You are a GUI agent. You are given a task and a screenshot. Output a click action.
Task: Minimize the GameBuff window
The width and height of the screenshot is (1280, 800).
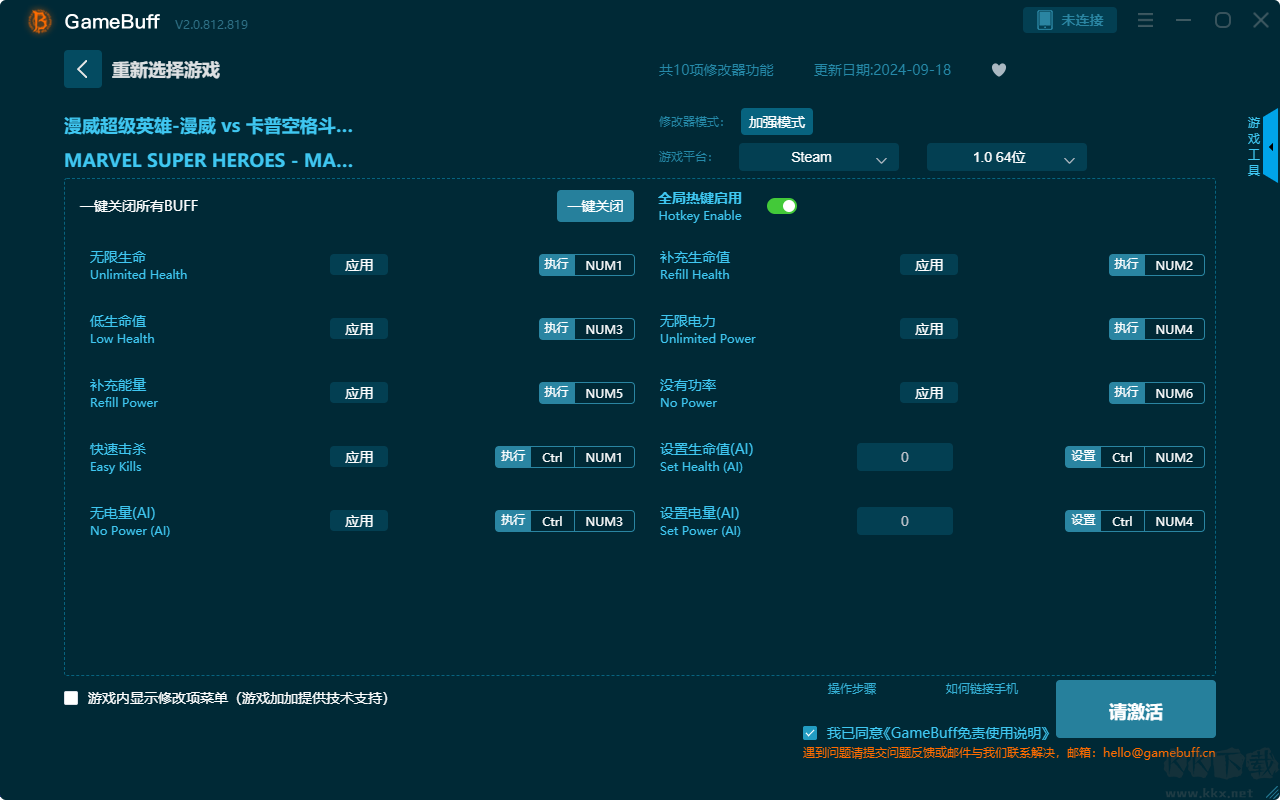[1184, 20]
